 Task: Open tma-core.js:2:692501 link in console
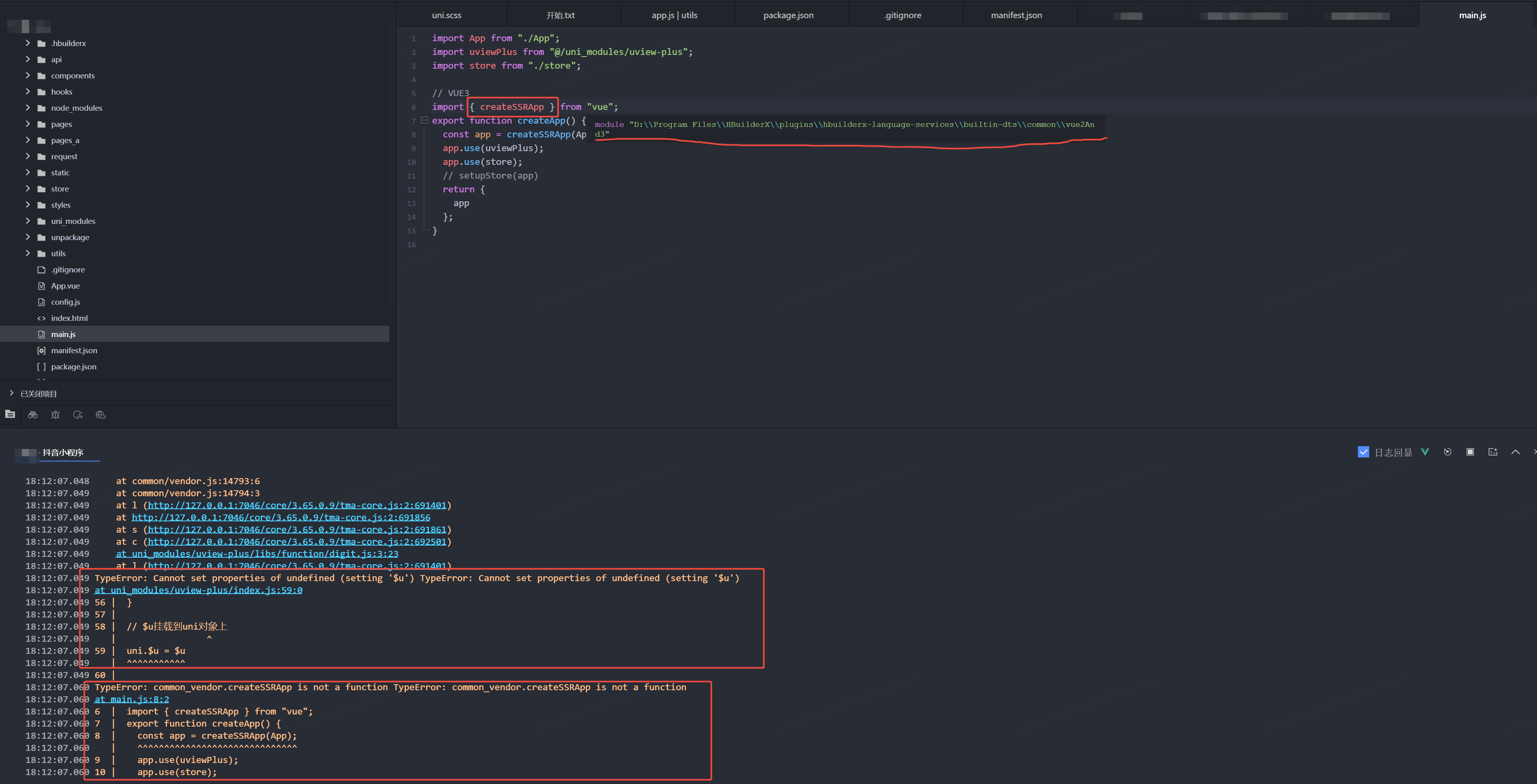[x=297, y=542]
